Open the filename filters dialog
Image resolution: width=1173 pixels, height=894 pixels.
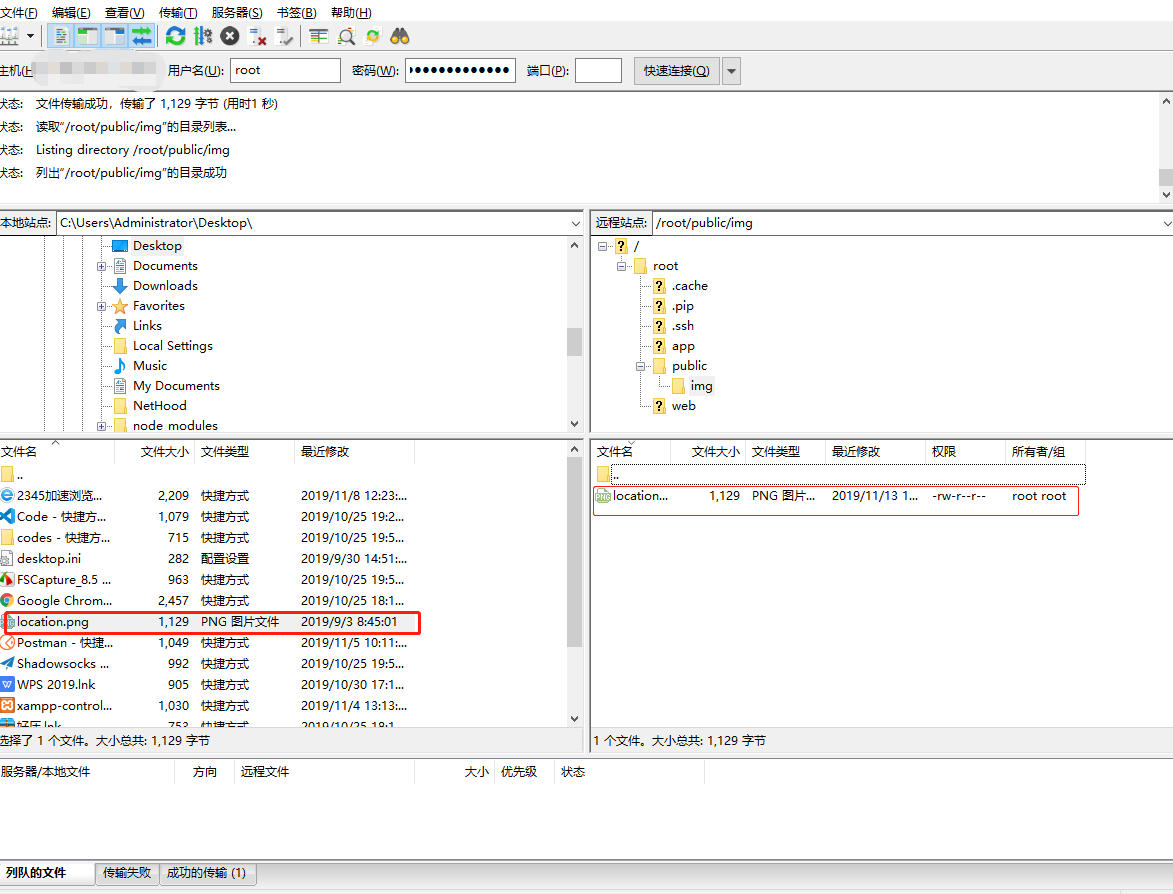tap(319, 36)
